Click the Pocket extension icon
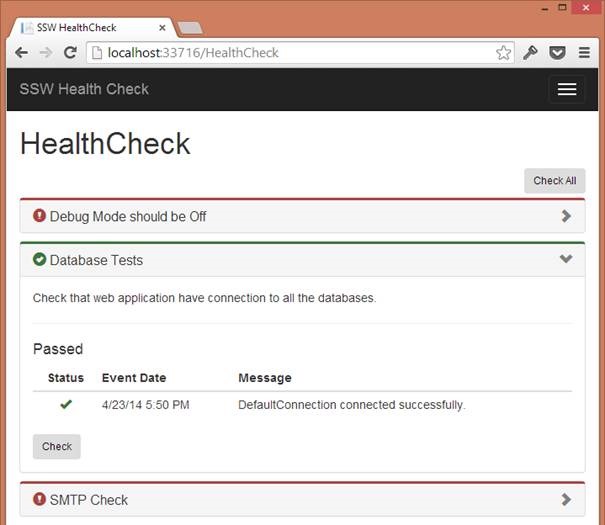The image size is (605, 525). tap(558, 53)
